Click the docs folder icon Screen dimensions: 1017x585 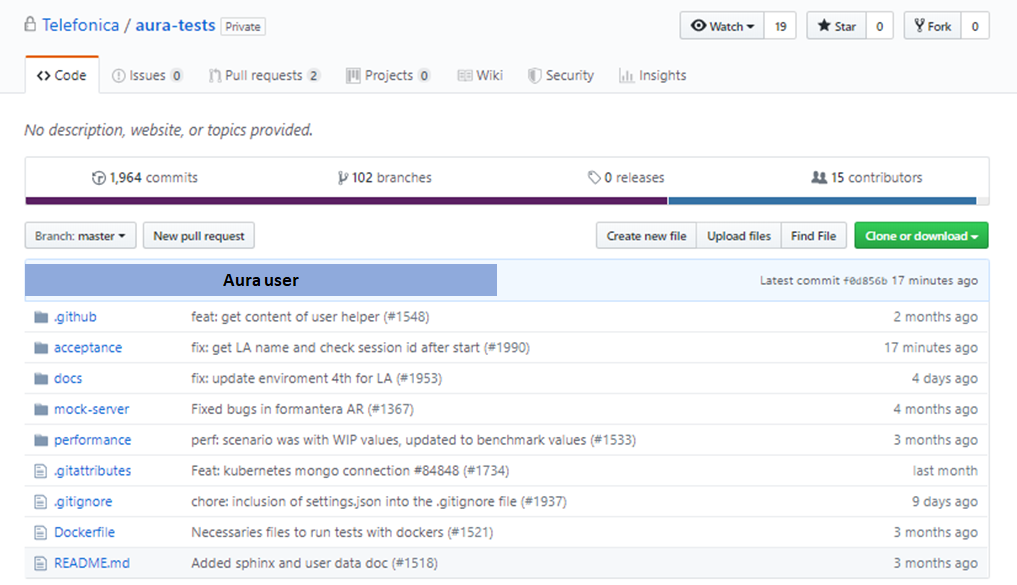[x=41, y=378]
